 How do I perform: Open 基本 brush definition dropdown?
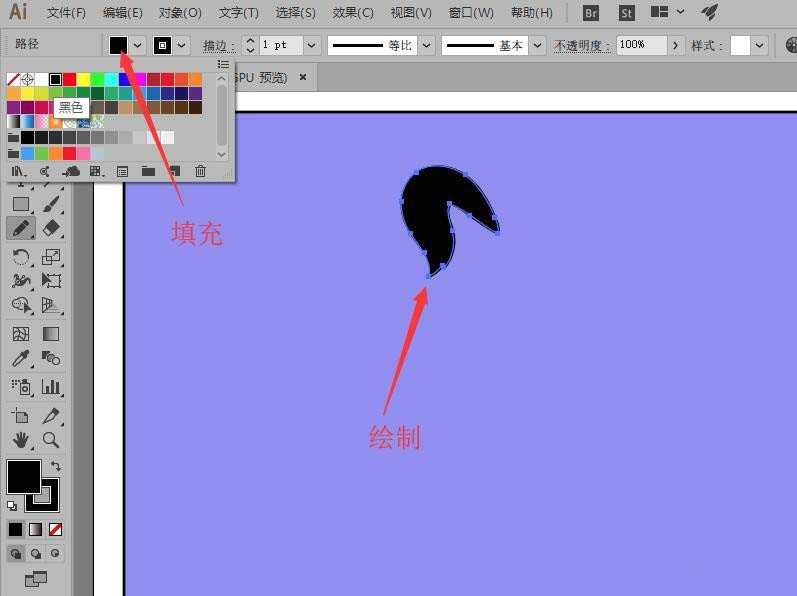click(x=537, y=45)
